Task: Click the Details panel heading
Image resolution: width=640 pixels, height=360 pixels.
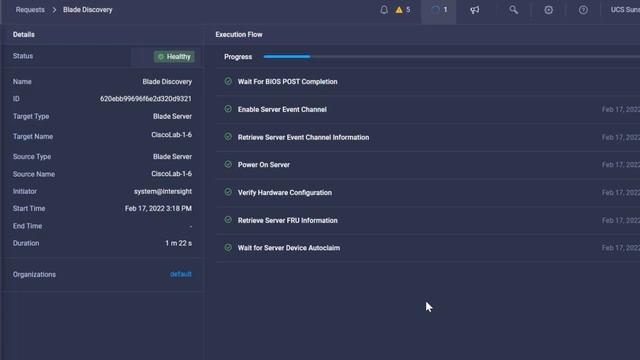Action: coord(24,35)
